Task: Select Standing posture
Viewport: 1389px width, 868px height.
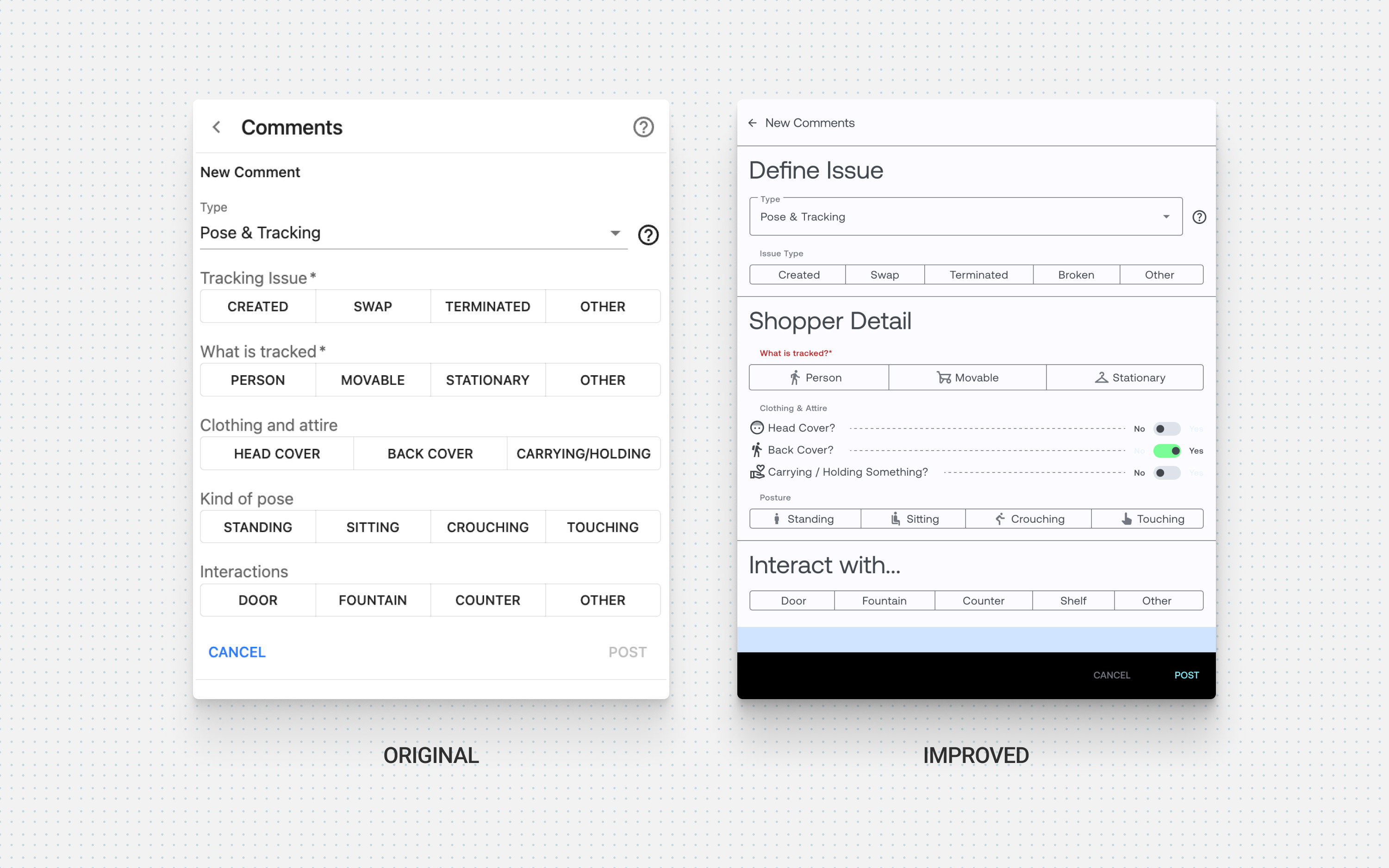Action: pyautogui.click(x=805, y=518)
